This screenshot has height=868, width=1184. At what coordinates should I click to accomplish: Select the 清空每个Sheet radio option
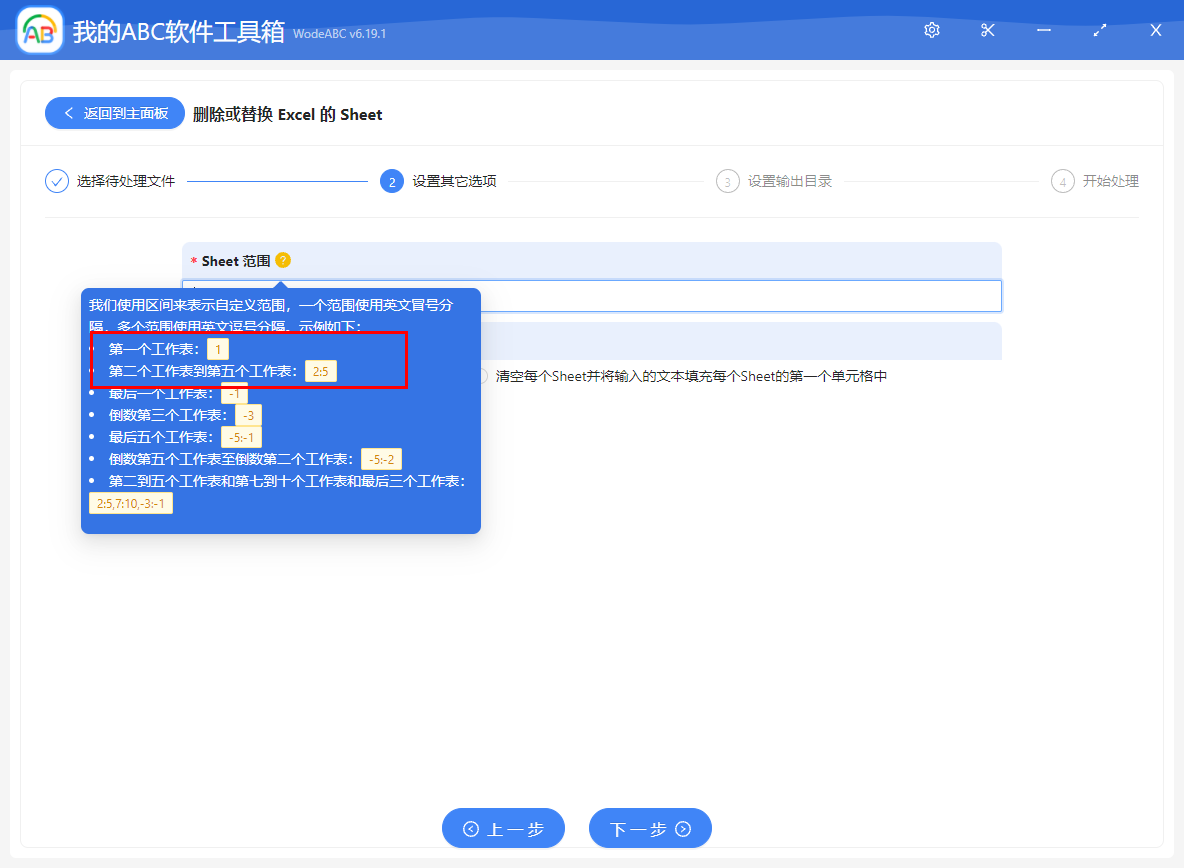point(483,376)
